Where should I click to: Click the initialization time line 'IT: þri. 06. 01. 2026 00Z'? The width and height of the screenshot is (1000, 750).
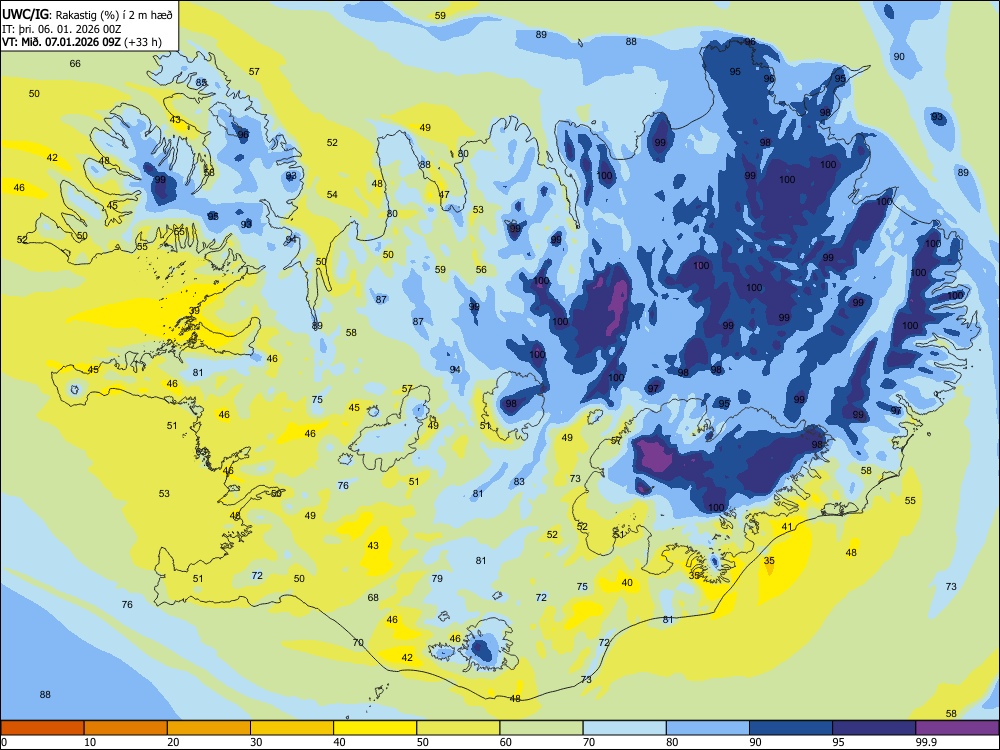pos(61,29)
